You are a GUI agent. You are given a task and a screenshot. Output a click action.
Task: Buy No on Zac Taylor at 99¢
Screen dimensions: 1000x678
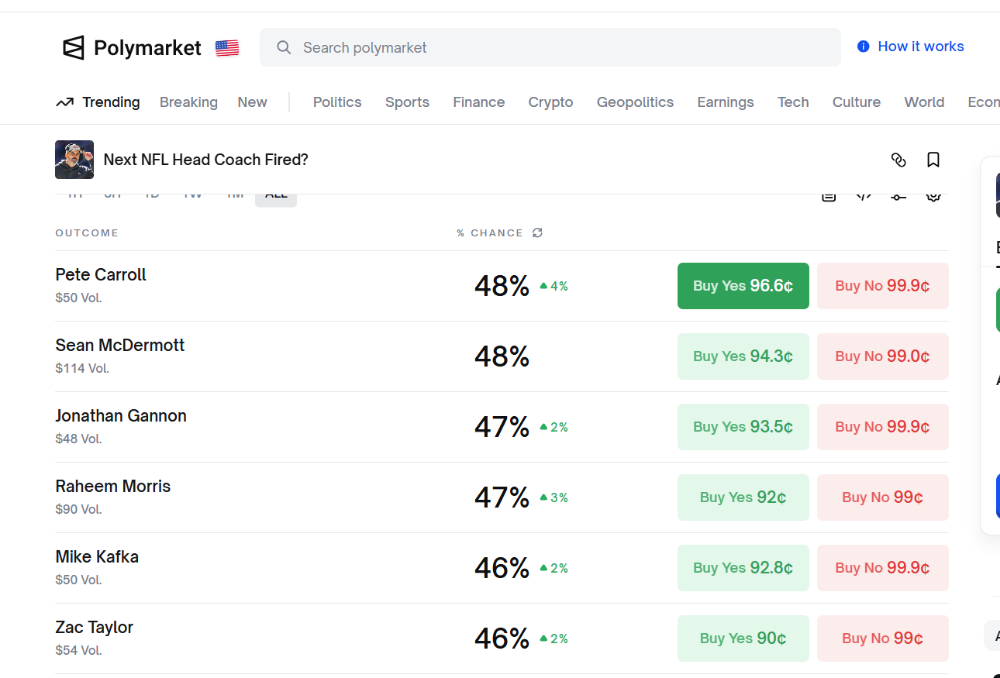click(x=882, y=638)
